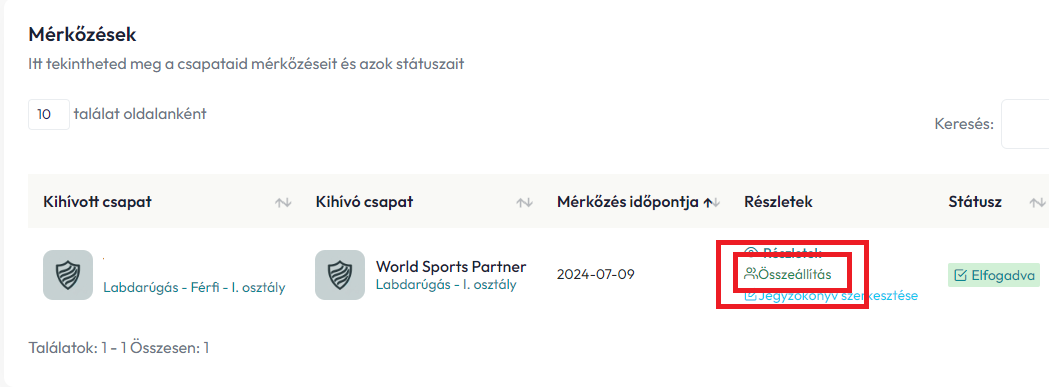1049x387 pixels.
Task: Click the World Sports Partner shield logo
Action: coord(340,275)
